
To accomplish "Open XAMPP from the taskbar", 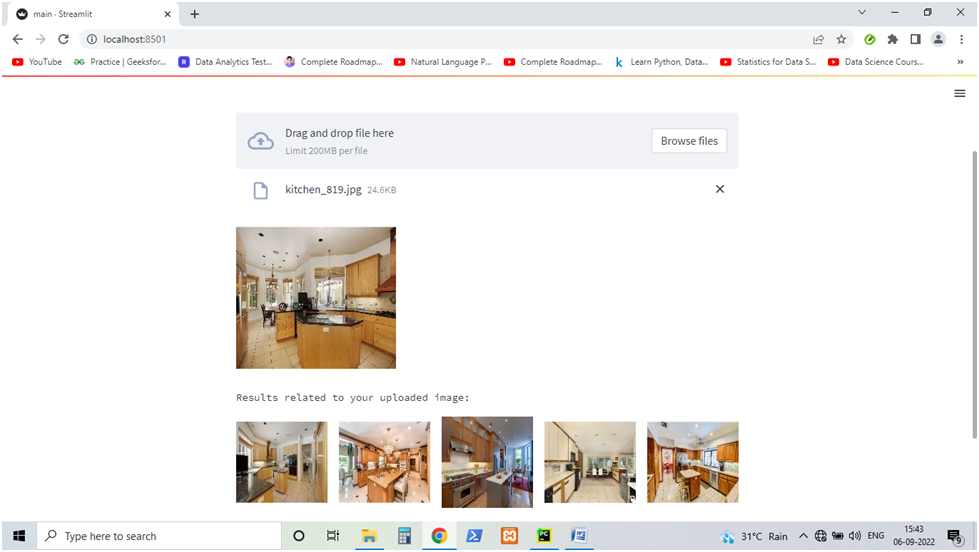I will pos(509,536).
